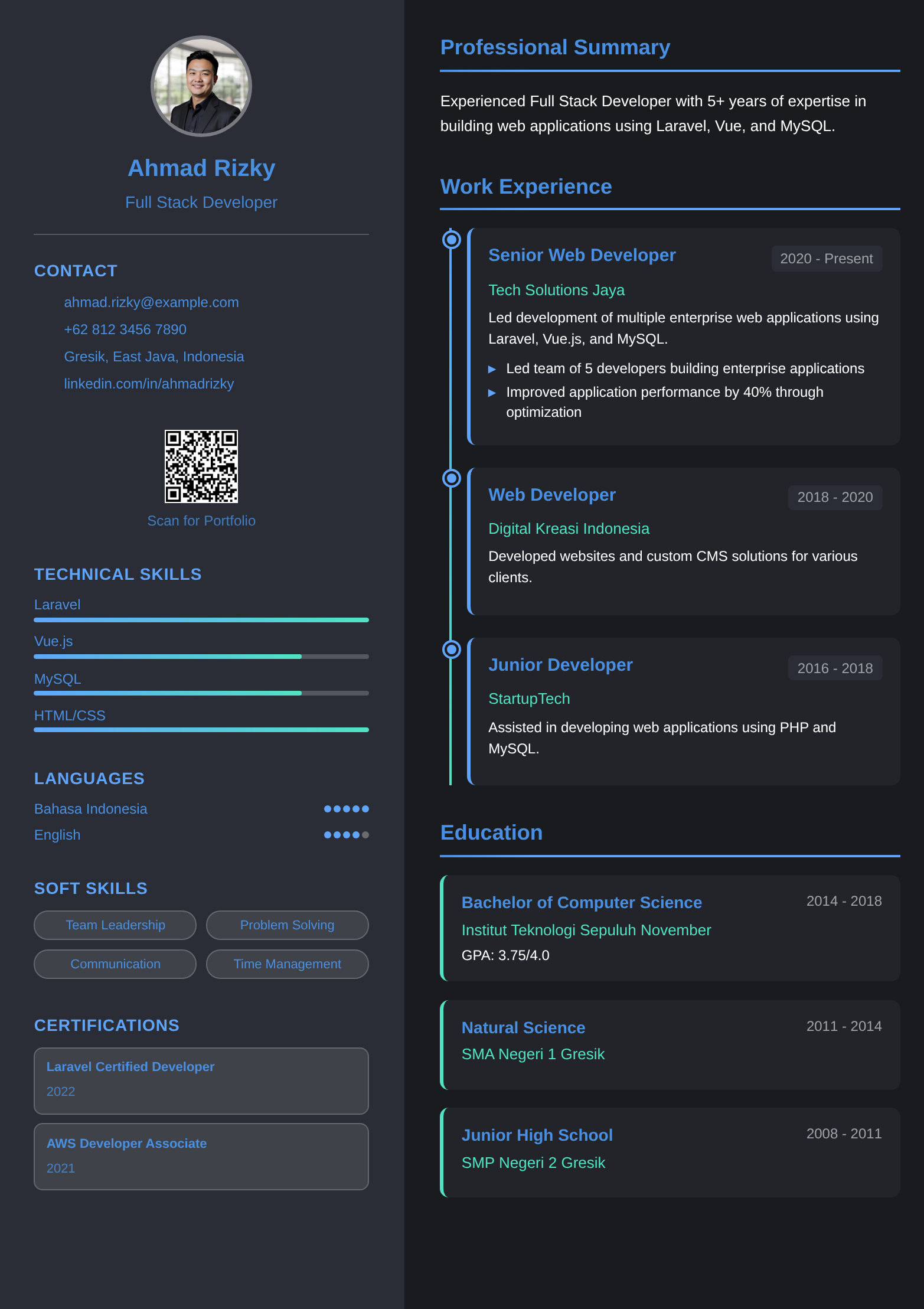
Task: Click the 2020 - Present date badge
Action: point(826,259)
